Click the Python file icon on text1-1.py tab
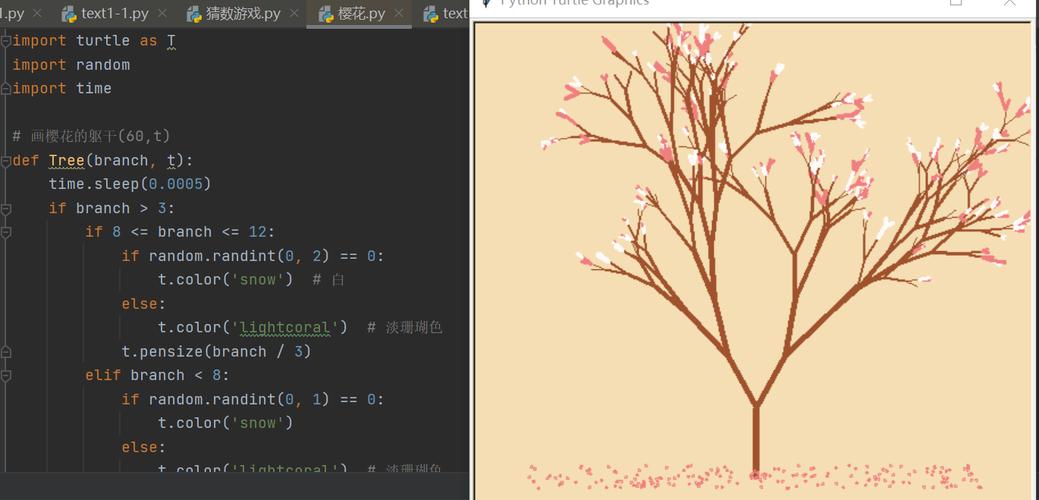This screenshot has width=1039, height=500. tap(68, 13)
